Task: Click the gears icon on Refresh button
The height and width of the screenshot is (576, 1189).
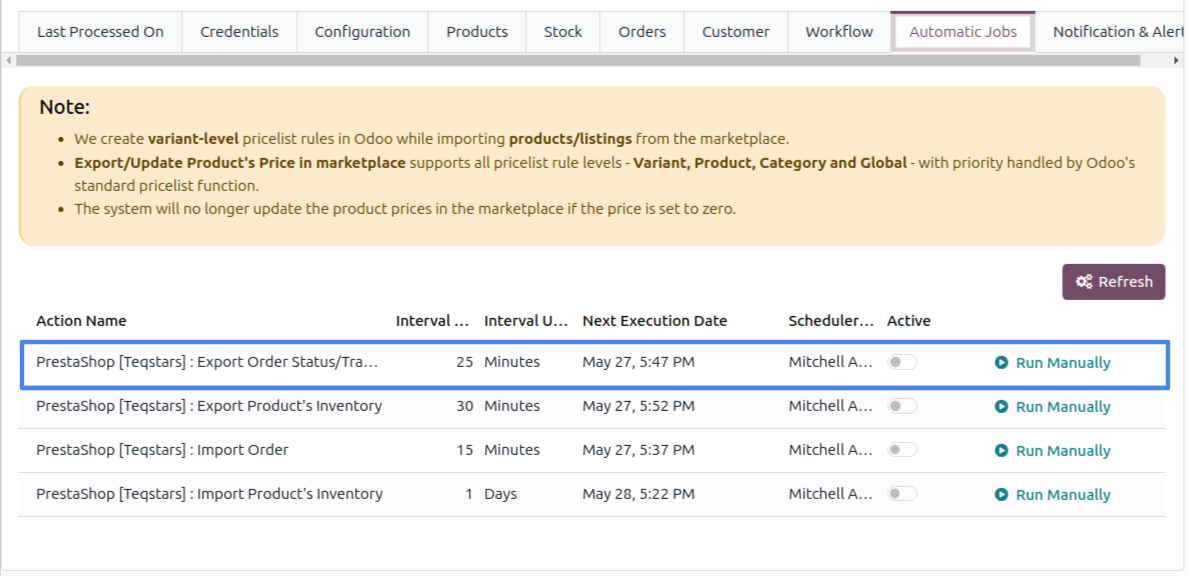Action: click(1084, 282)
